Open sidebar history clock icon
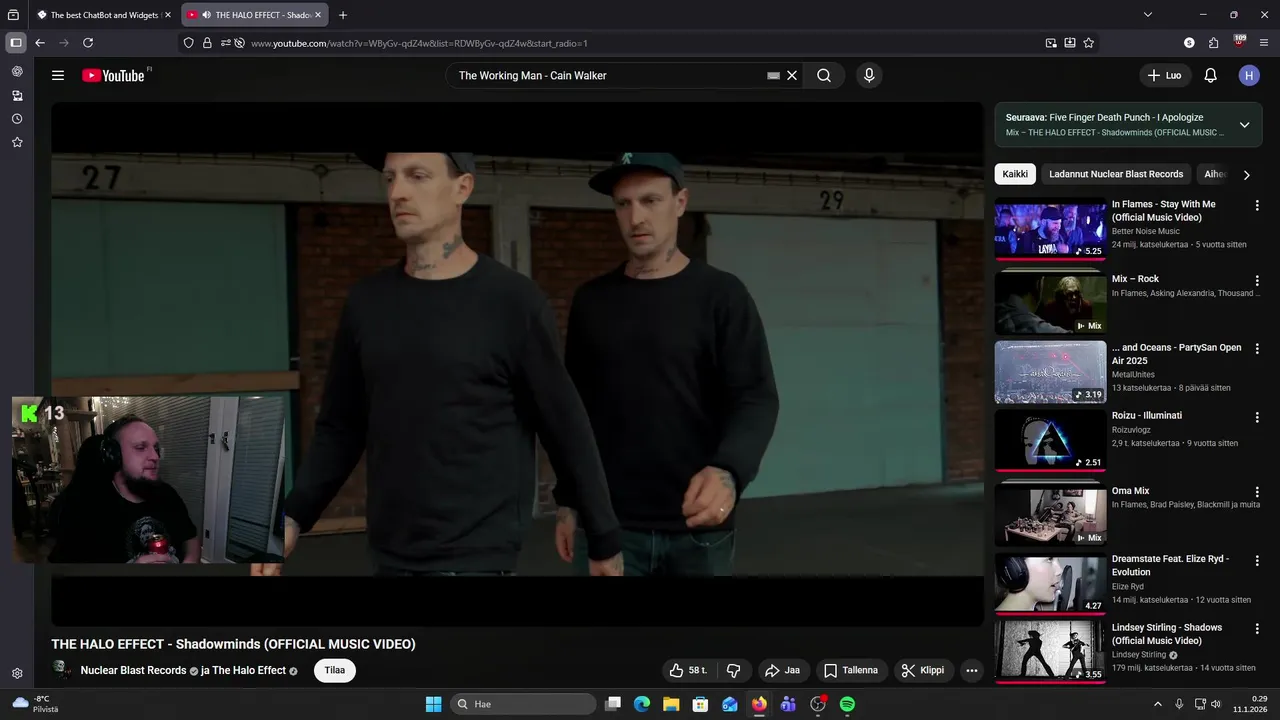The height and width of the screenshot is (720, 1280). point(17,119)
